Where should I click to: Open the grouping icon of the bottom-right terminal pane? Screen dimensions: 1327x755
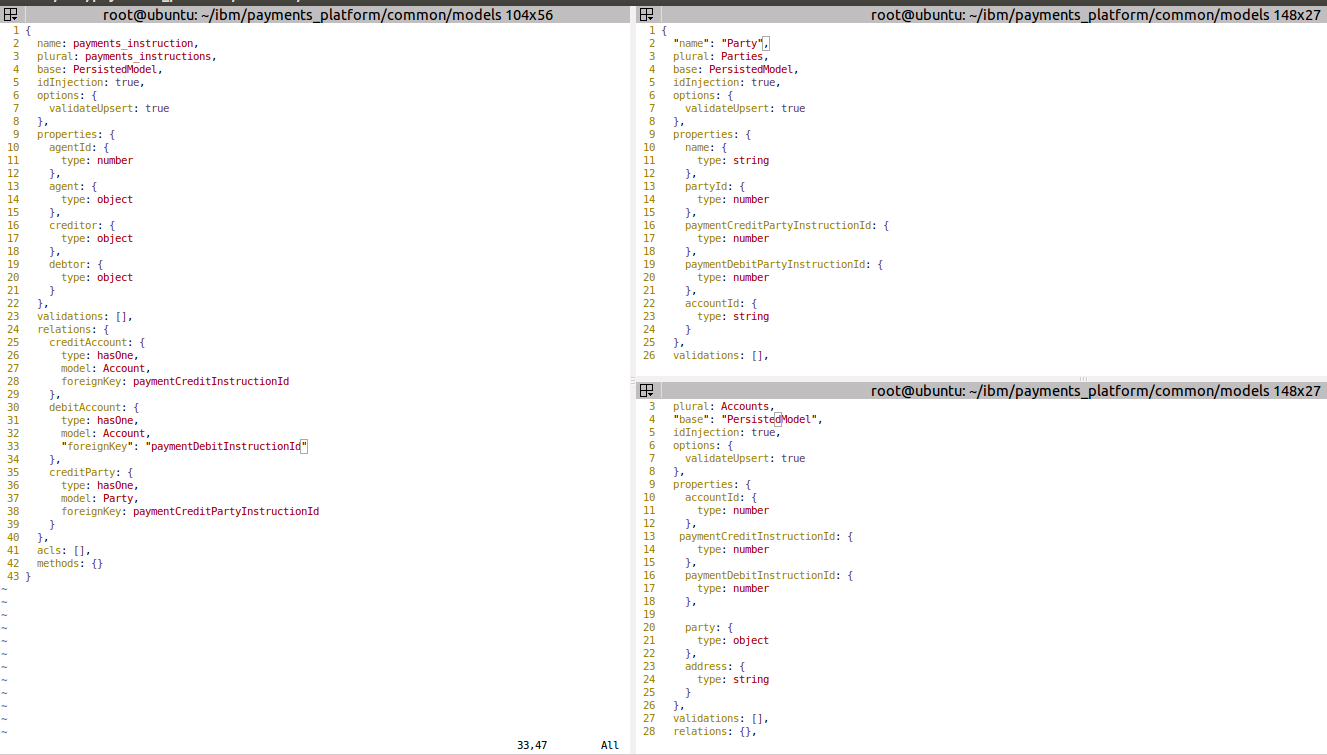[646, 391]
